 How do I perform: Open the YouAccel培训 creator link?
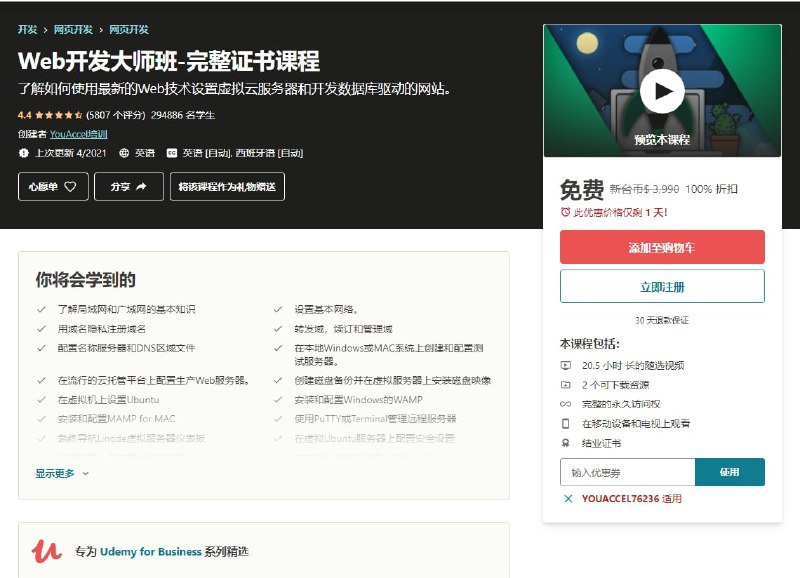pos(79,134)
